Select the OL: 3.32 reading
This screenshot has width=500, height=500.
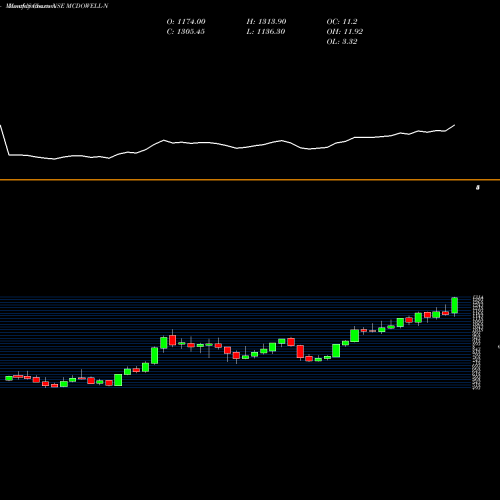[342, 42]
